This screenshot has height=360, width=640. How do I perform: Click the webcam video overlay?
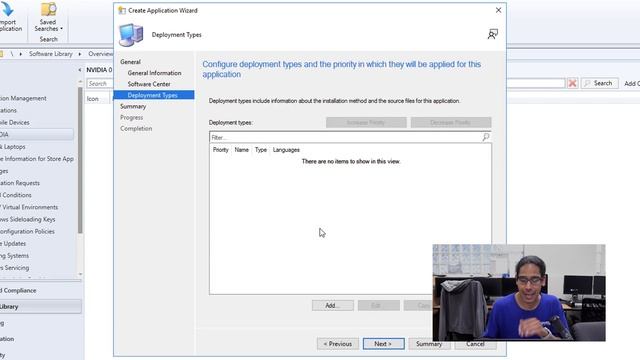point(519,293)
